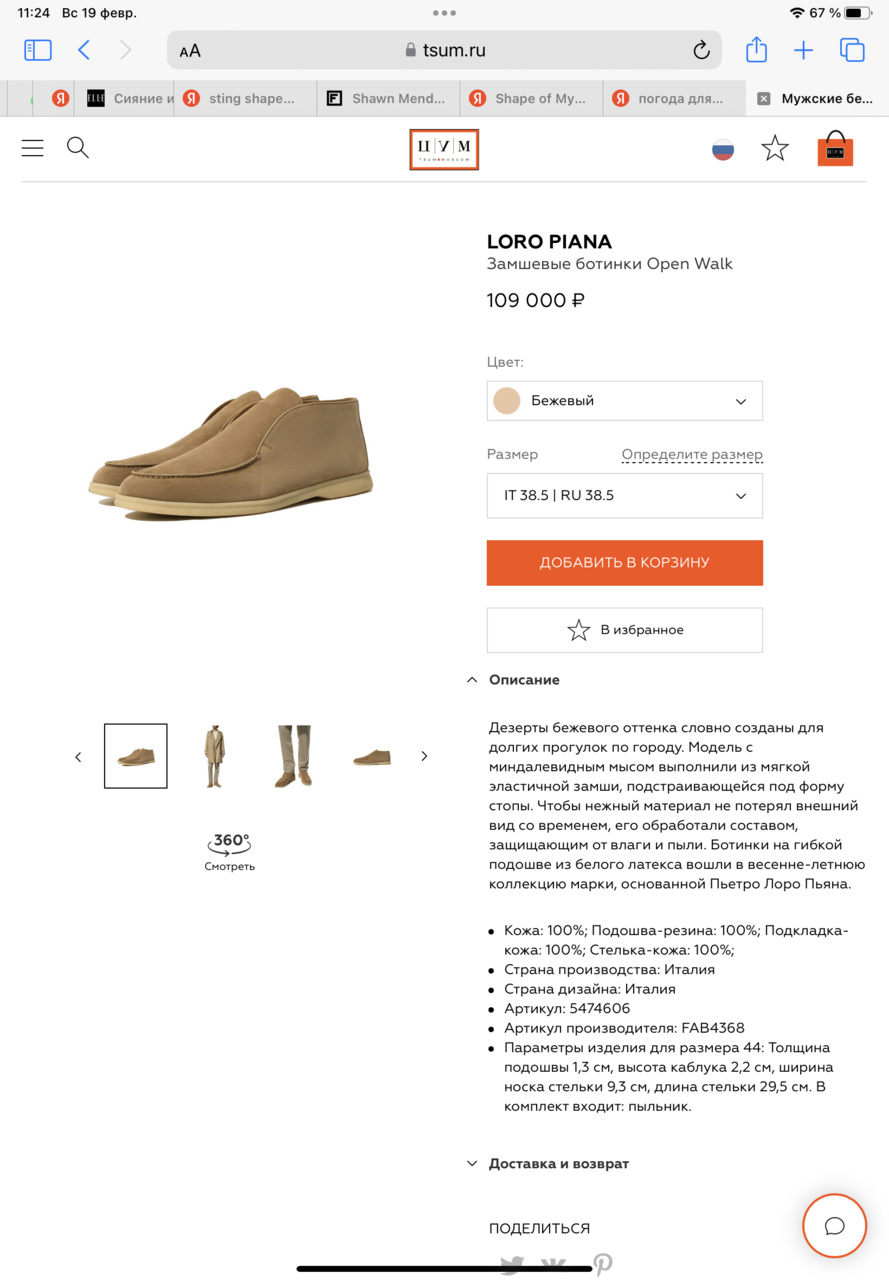Select the model in coat thumbnail
The height and width of the screenshot is (1280, 889).
tap(214, 756)
